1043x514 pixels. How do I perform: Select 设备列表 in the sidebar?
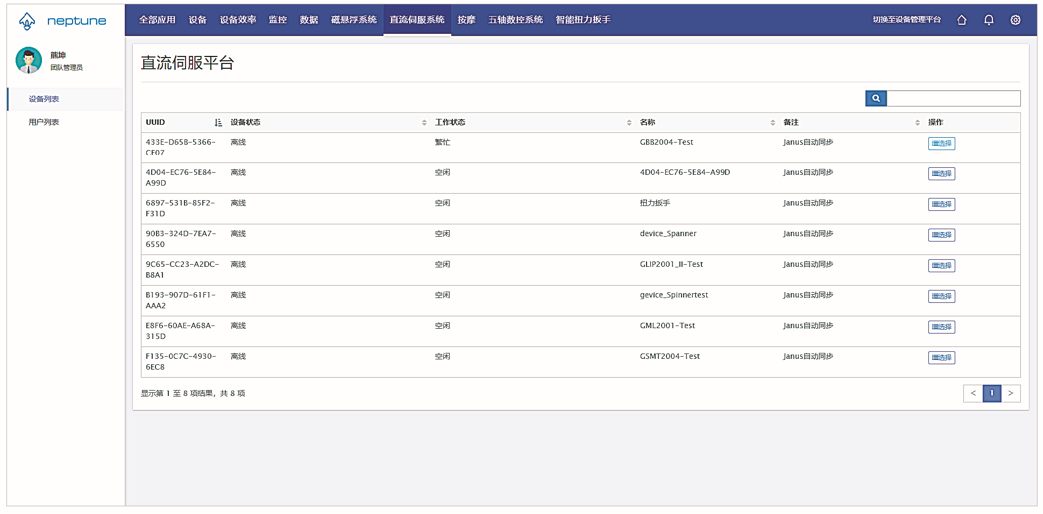[66, 99]
